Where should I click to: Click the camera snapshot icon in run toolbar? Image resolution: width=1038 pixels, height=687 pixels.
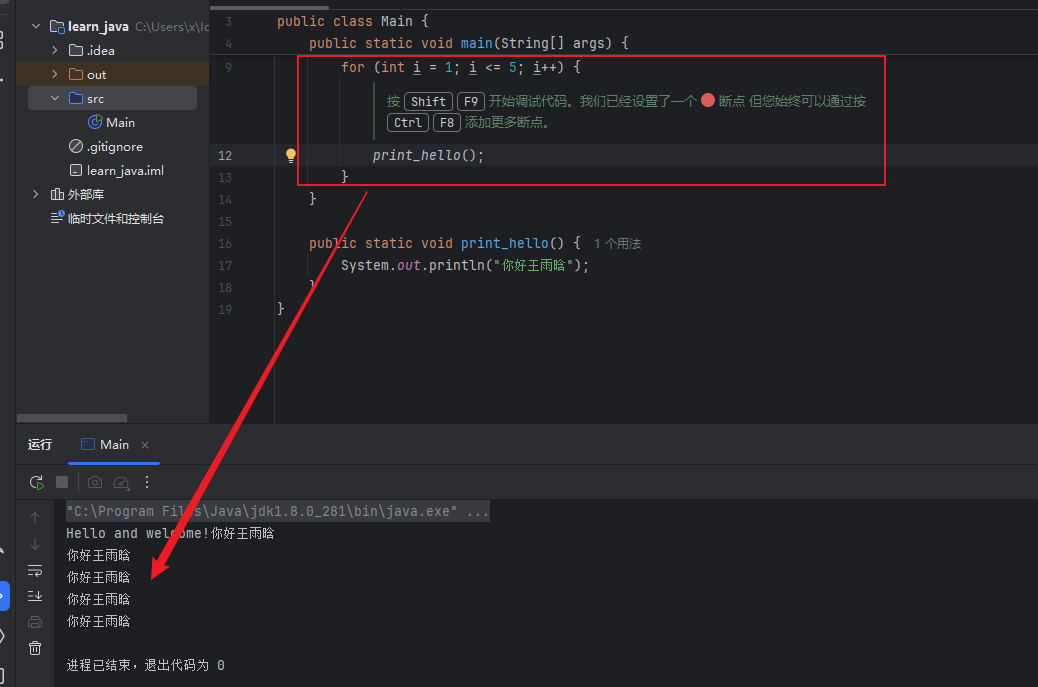pyautogui.click(x=95, y=482)
